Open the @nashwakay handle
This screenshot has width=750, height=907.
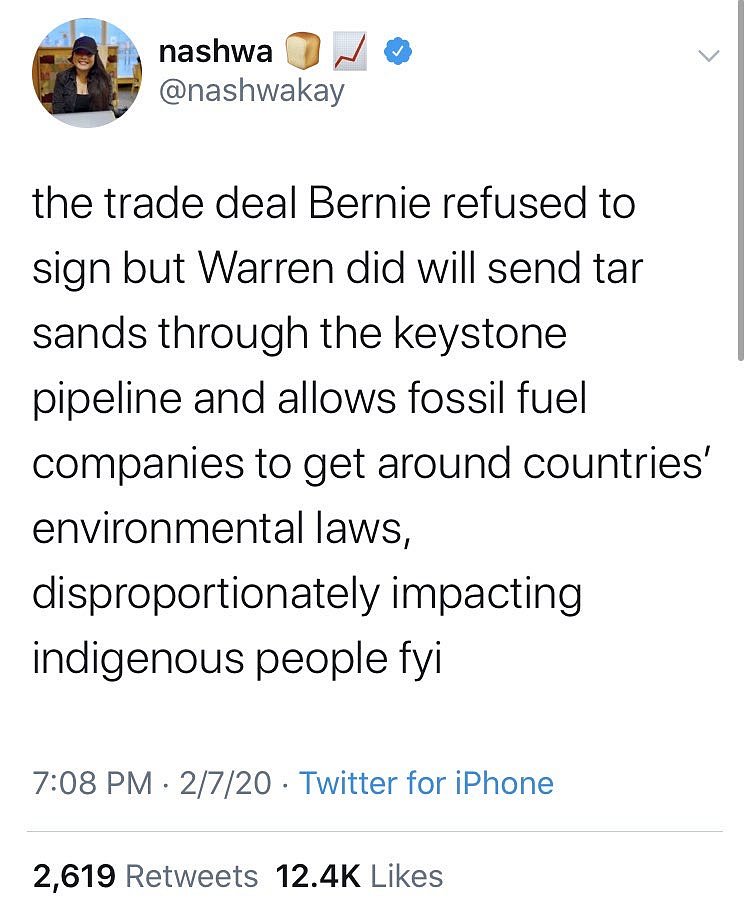(x=252, y=92)
